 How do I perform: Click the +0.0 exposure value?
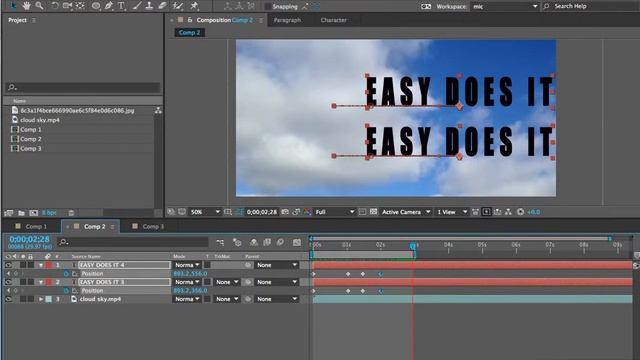coord(534,212)
